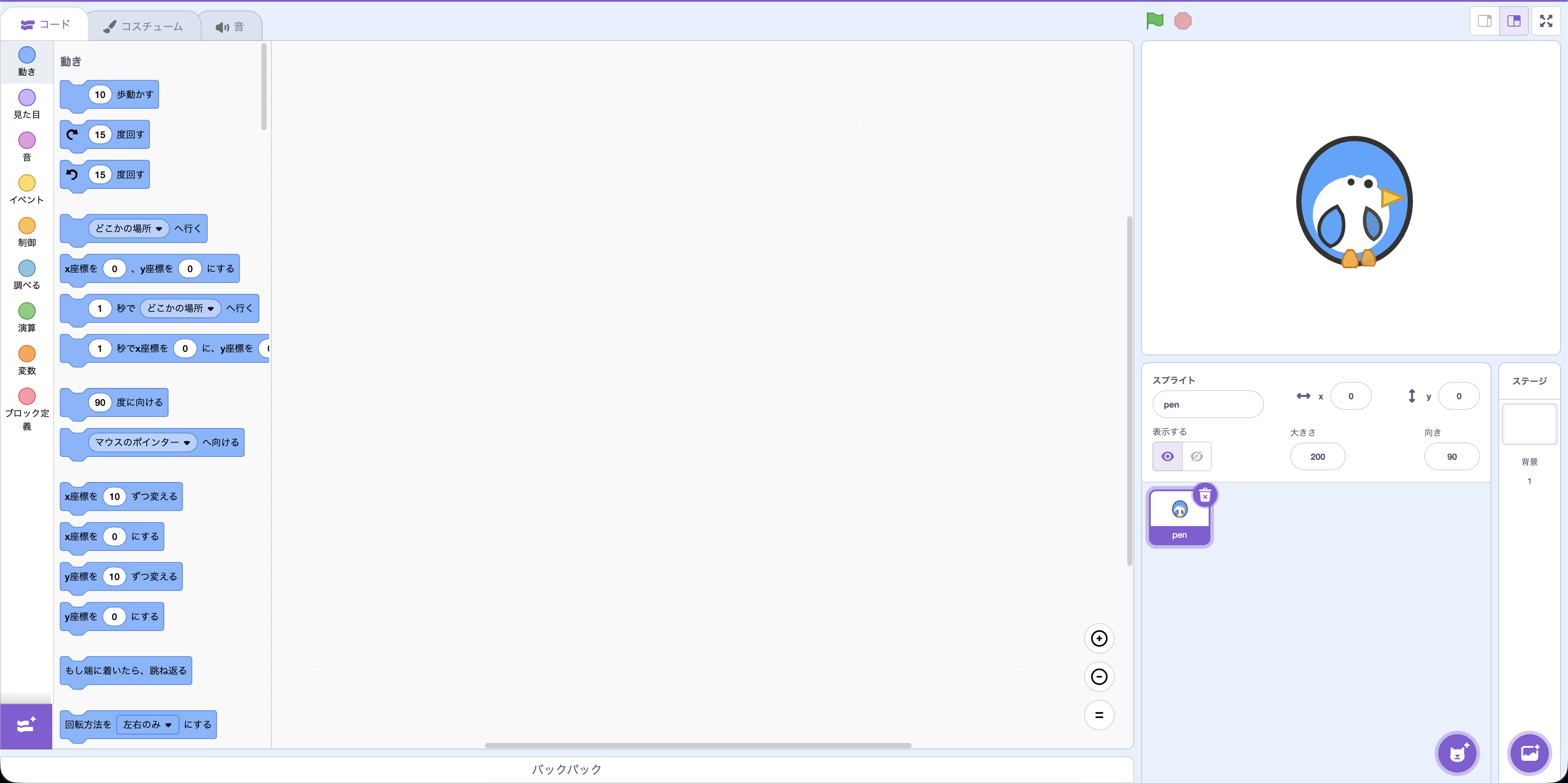Zoom out of the code workspace
Viewport: 1568px width, 783px height.
coord(1099,677)
